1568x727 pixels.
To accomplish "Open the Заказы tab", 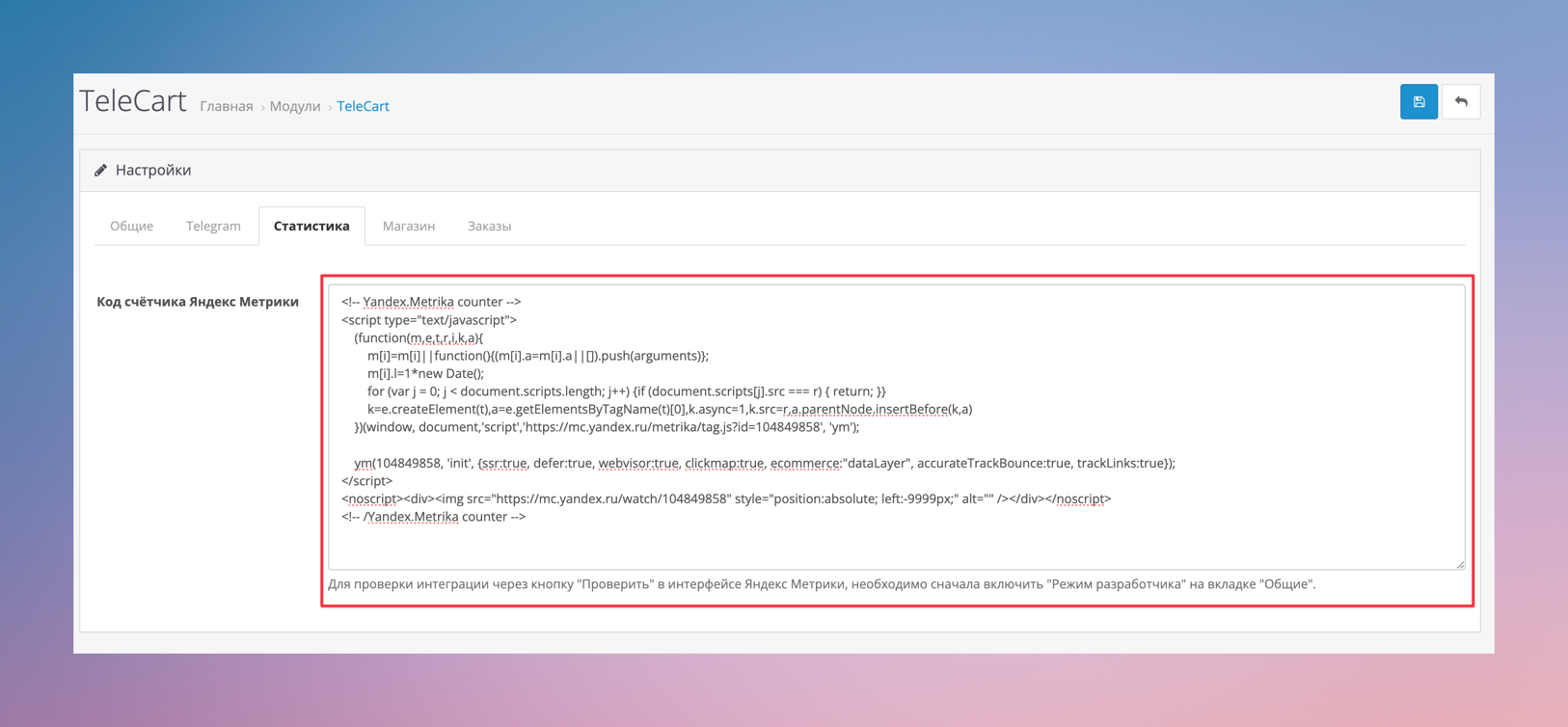I will click(489, 227).
